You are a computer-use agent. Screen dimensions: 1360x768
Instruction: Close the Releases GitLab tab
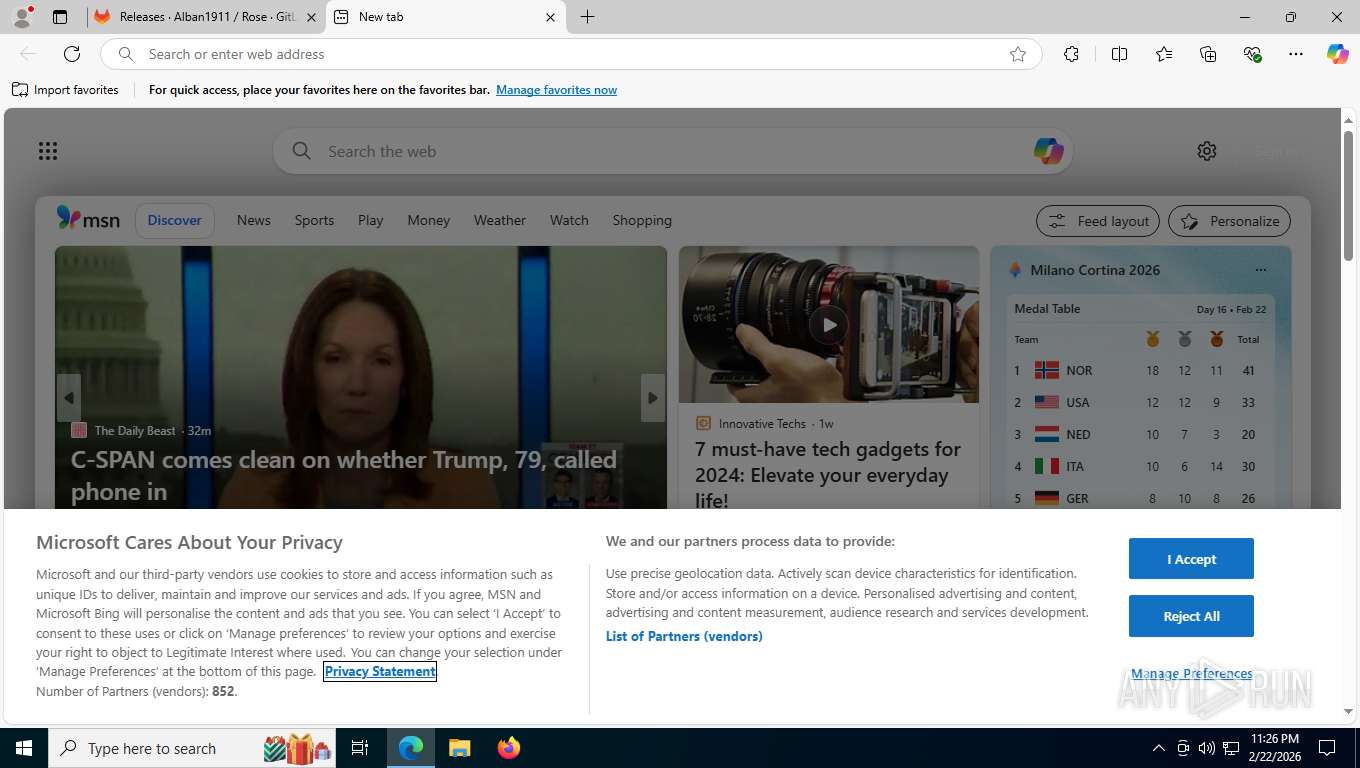[x=311, y=17]
